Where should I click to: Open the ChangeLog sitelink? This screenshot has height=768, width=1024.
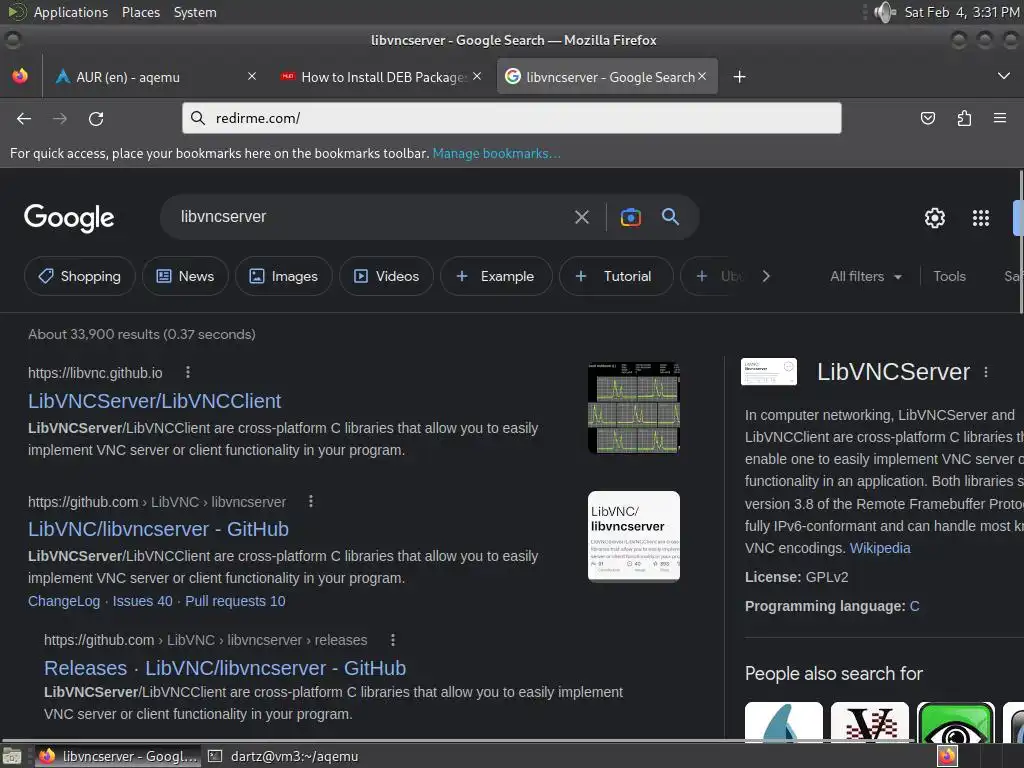pyautogui.click(x=64, y=601)
